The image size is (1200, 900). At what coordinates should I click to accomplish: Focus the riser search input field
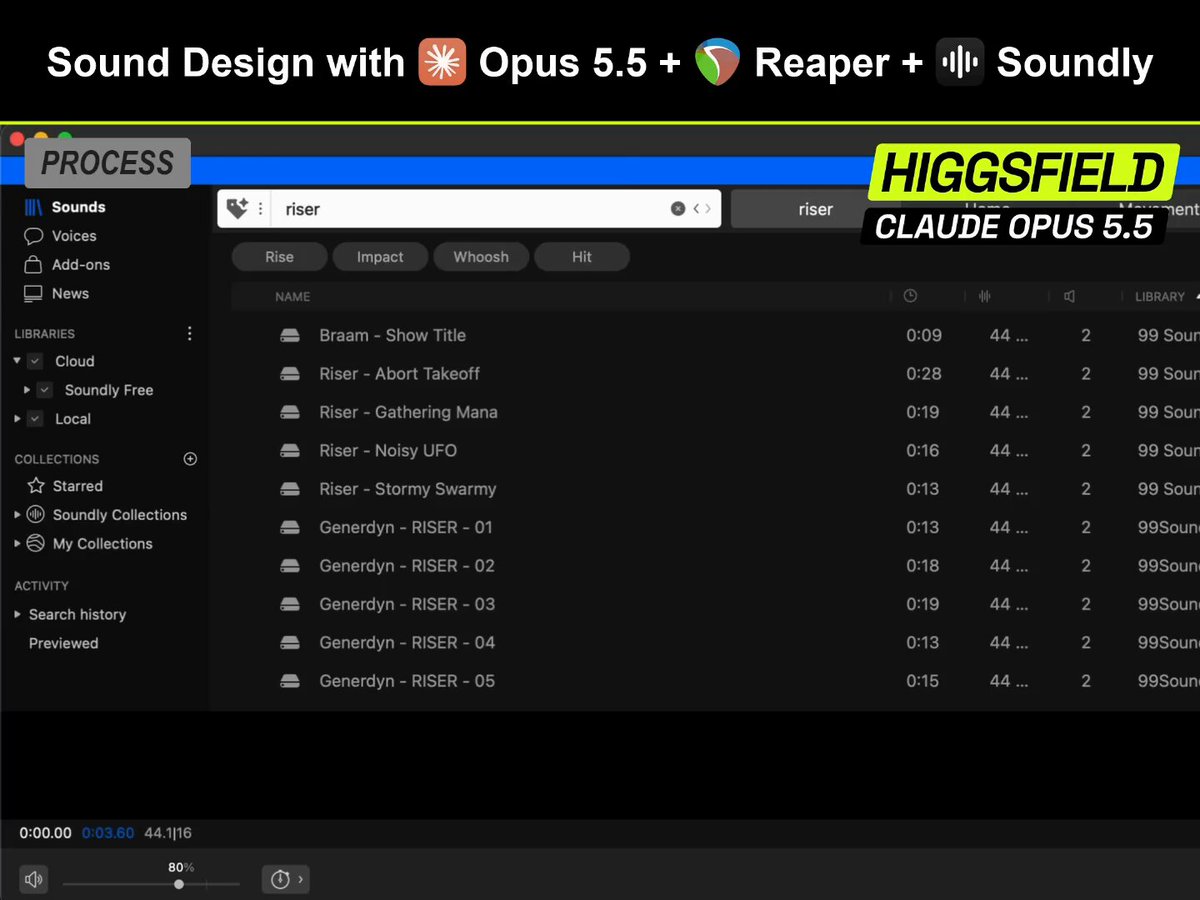470,209
